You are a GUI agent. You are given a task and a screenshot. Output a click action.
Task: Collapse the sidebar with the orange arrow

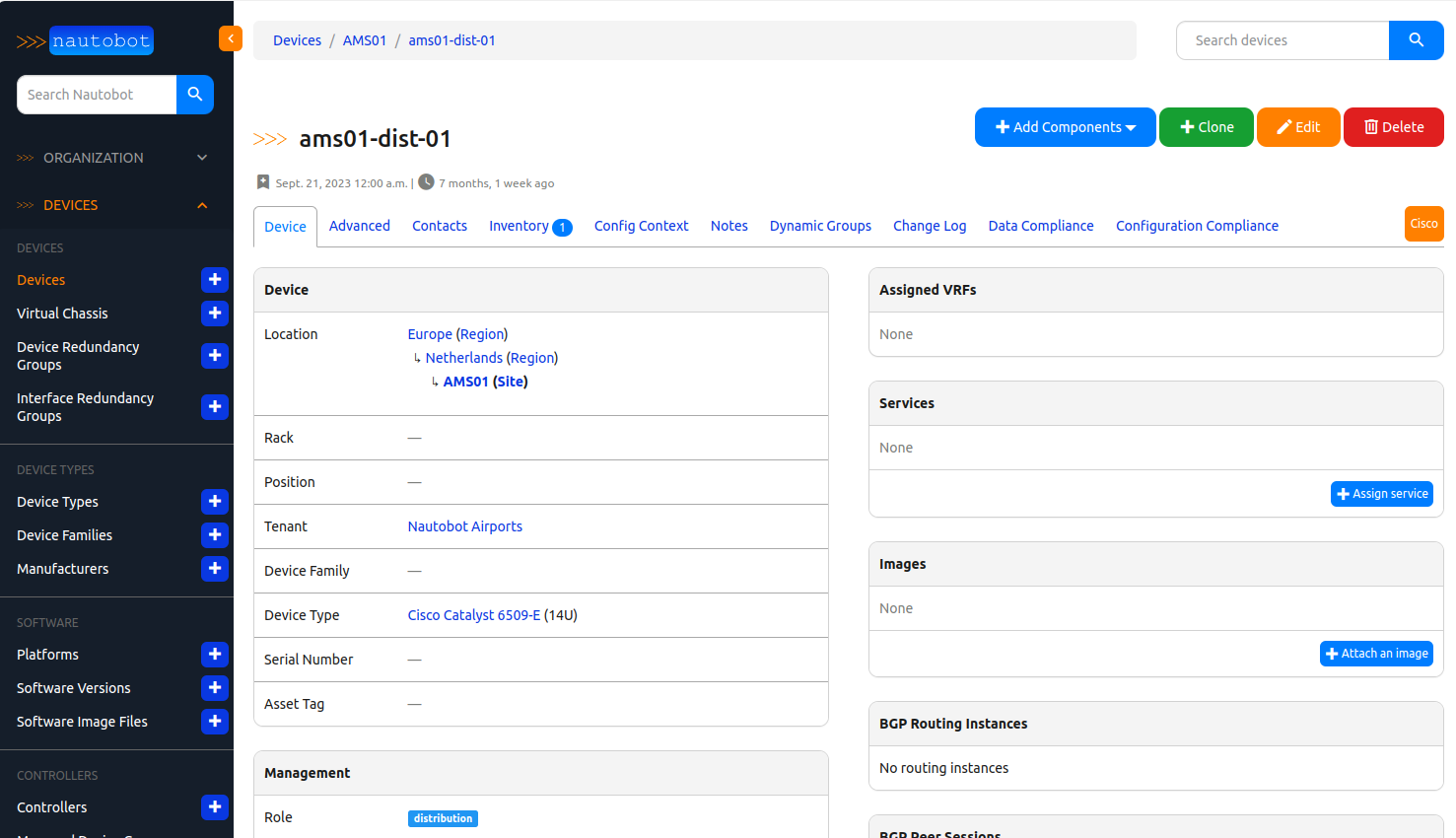[x=230, y=39]
